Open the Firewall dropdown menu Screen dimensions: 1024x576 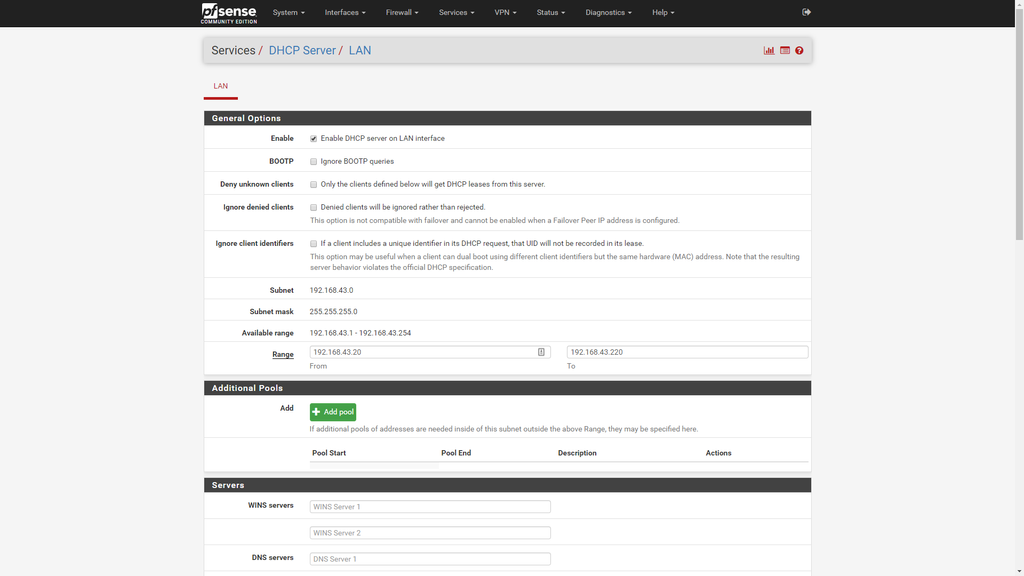[x=401, y=12]
